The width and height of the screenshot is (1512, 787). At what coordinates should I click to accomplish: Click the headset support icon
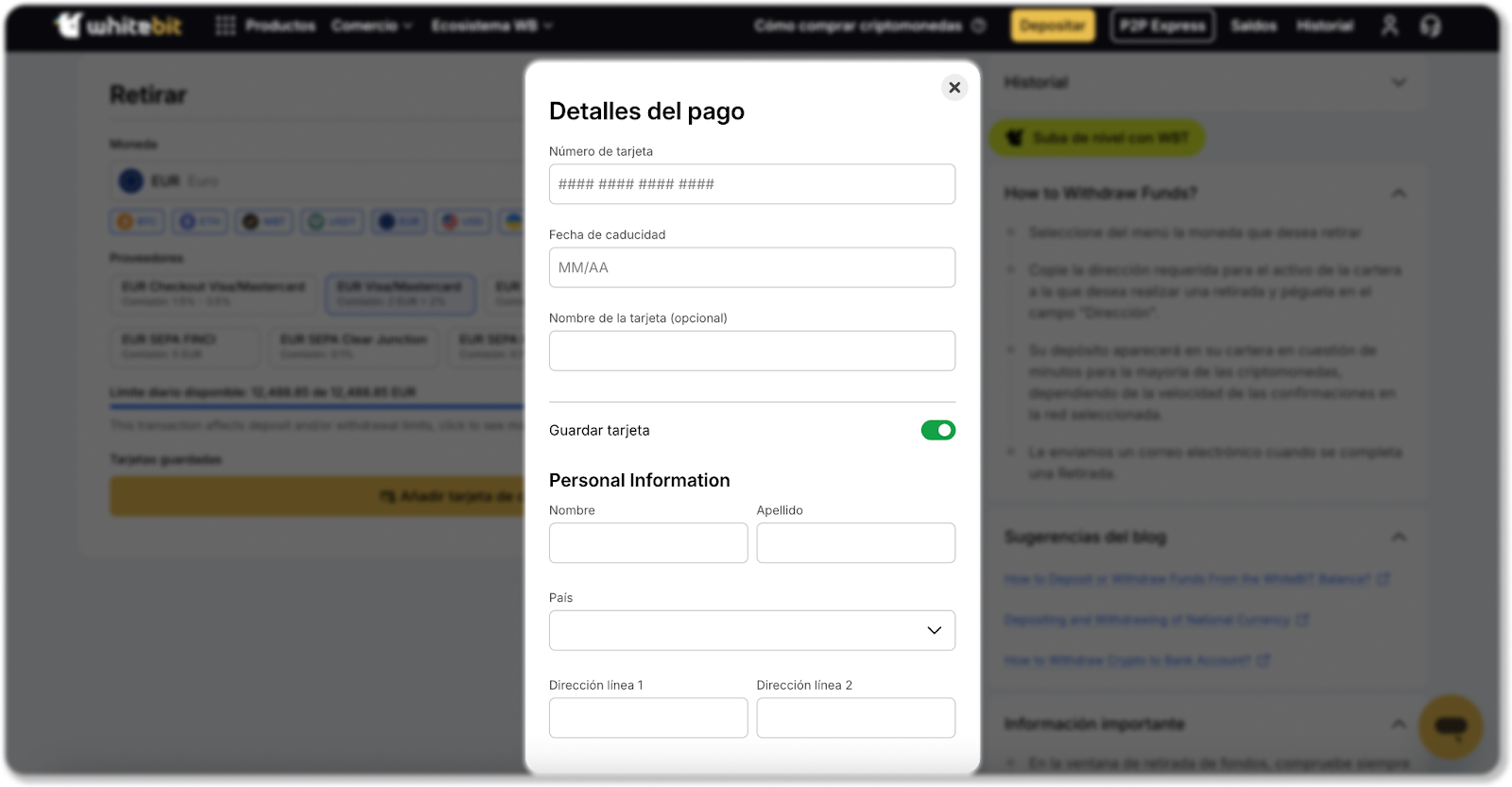click(x=1430, y=26)
